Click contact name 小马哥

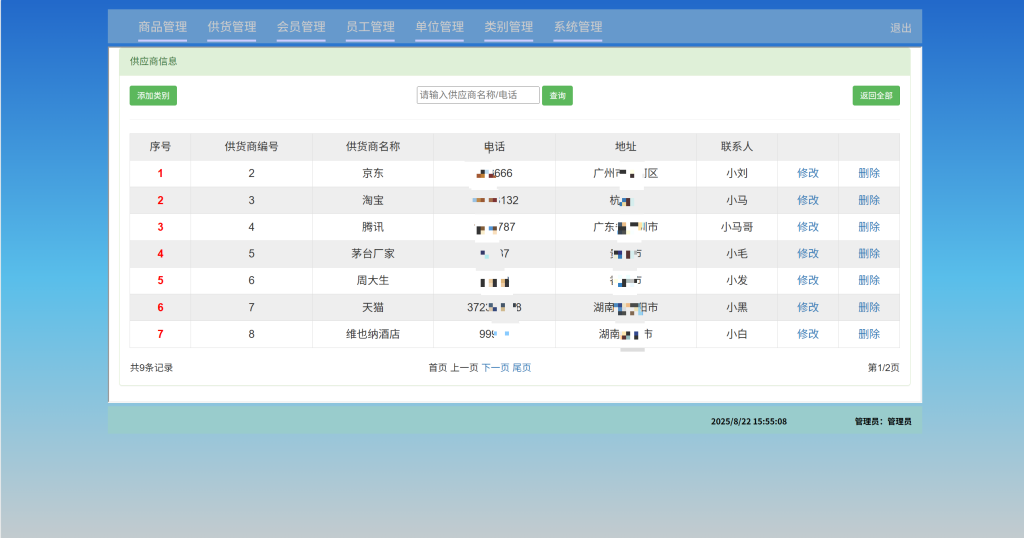[737, 227]
